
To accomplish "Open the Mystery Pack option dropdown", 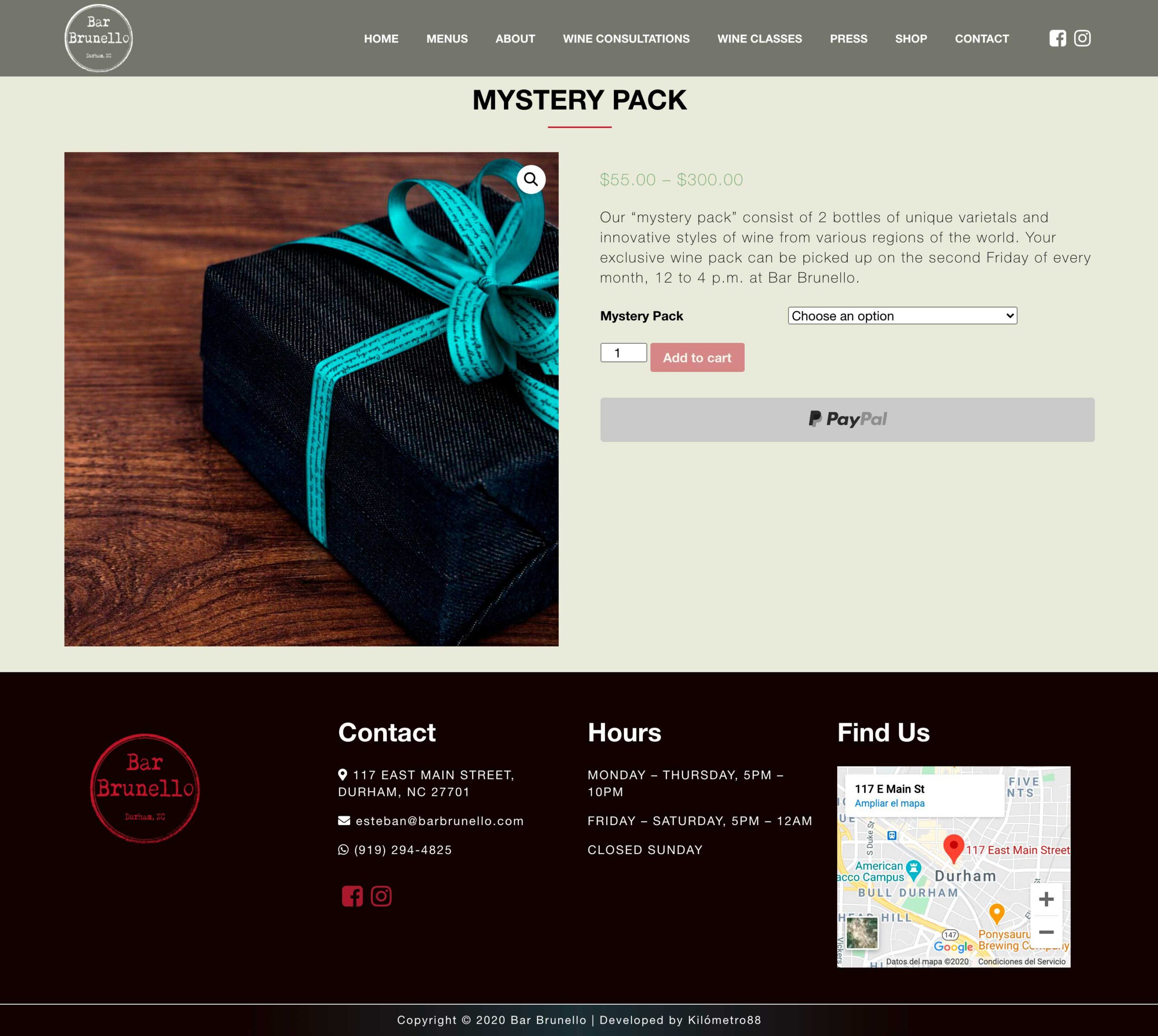I will (x=902, y=316).
